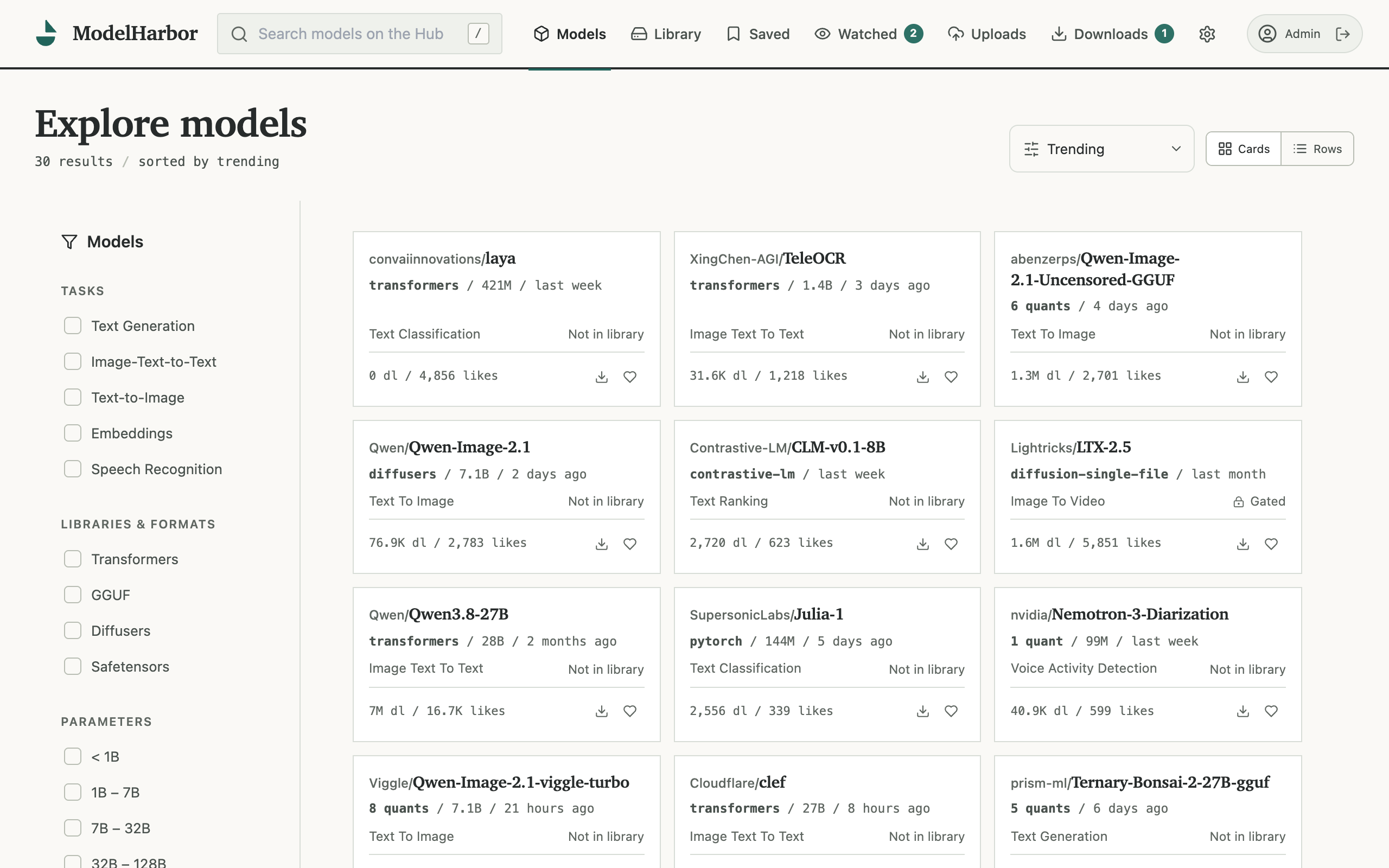Image resolution: width=1389 pixels, height=868 pixels.
Task: Switch to the Saved tab
Action: pos(757,34)
